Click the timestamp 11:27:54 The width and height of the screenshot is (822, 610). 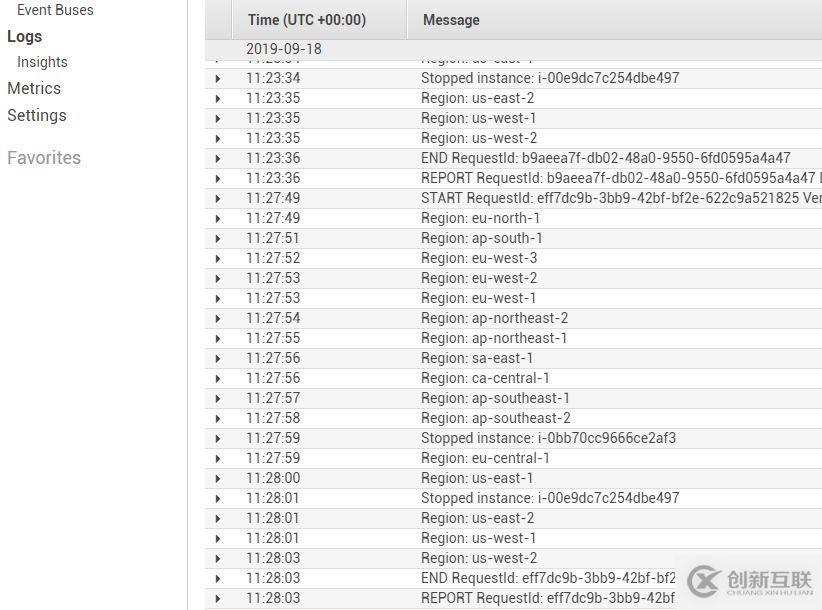pyautogui.click(x=273, y=318)
